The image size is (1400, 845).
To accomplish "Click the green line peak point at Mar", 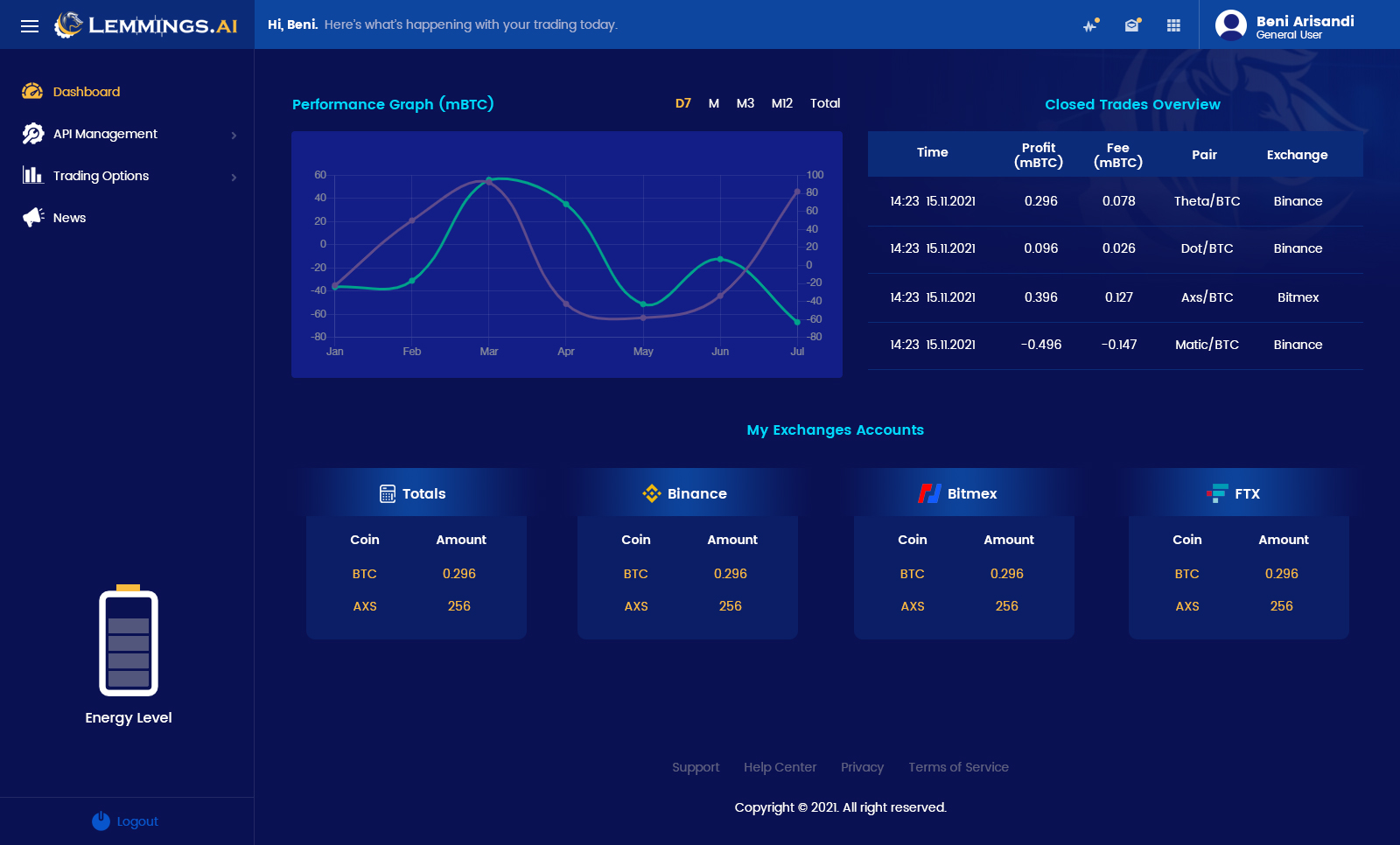I will point(489,179).
